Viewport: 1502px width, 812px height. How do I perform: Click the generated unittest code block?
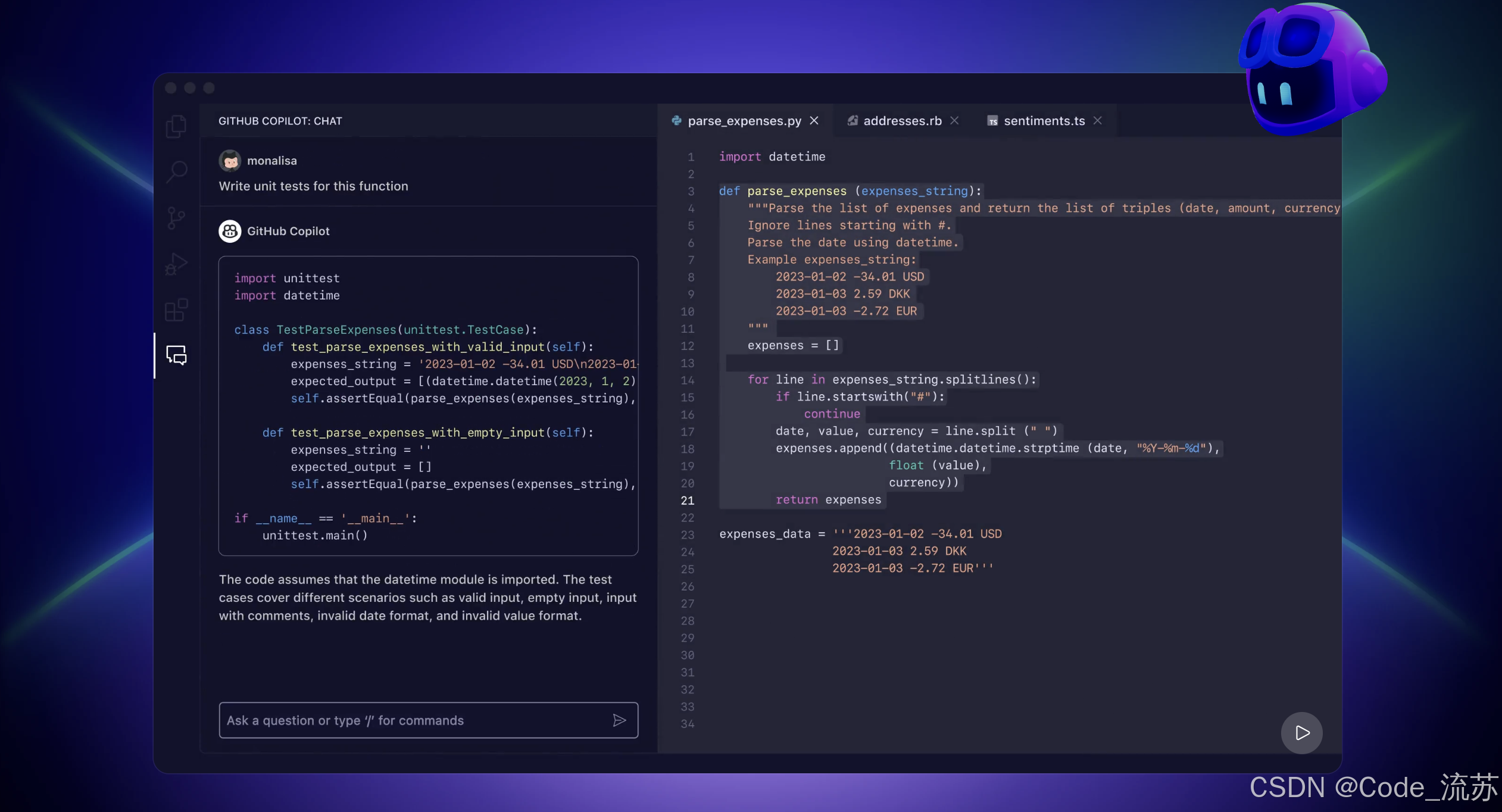point(428,406)
